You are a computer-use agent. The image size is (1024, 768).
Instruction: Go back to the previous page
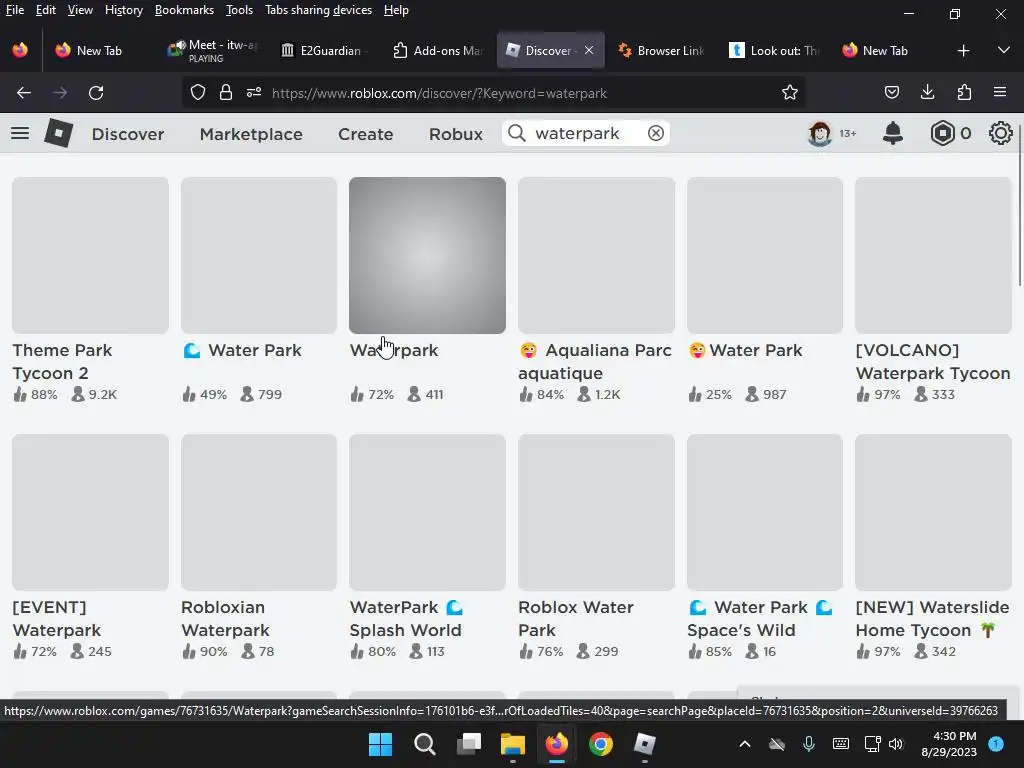pyautogui.click(x=24, y=93)
